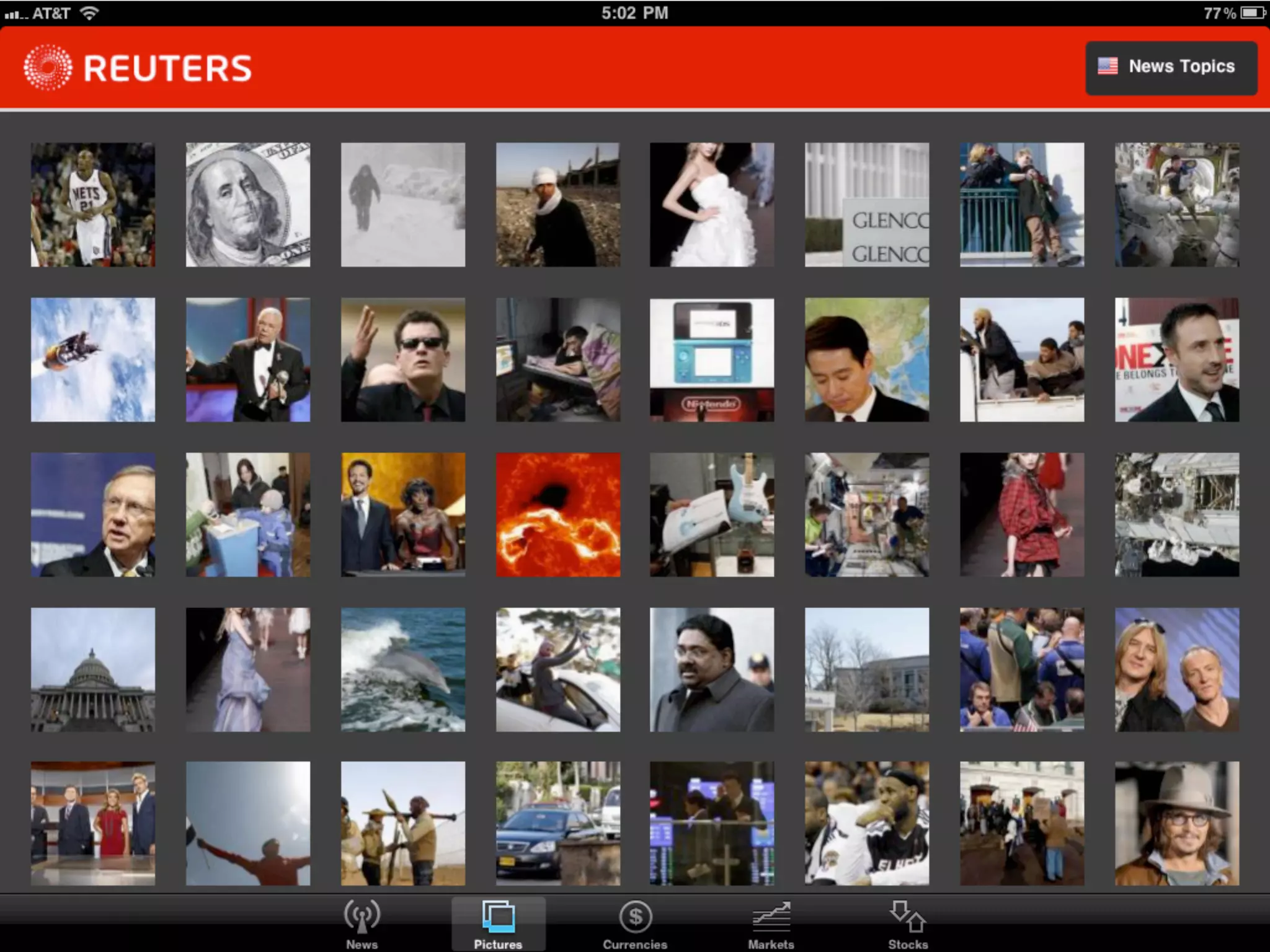Viewport: 1270px width, 952px height.
Task: Tap the battery status icon
Action: click(x=1253, y=13)
